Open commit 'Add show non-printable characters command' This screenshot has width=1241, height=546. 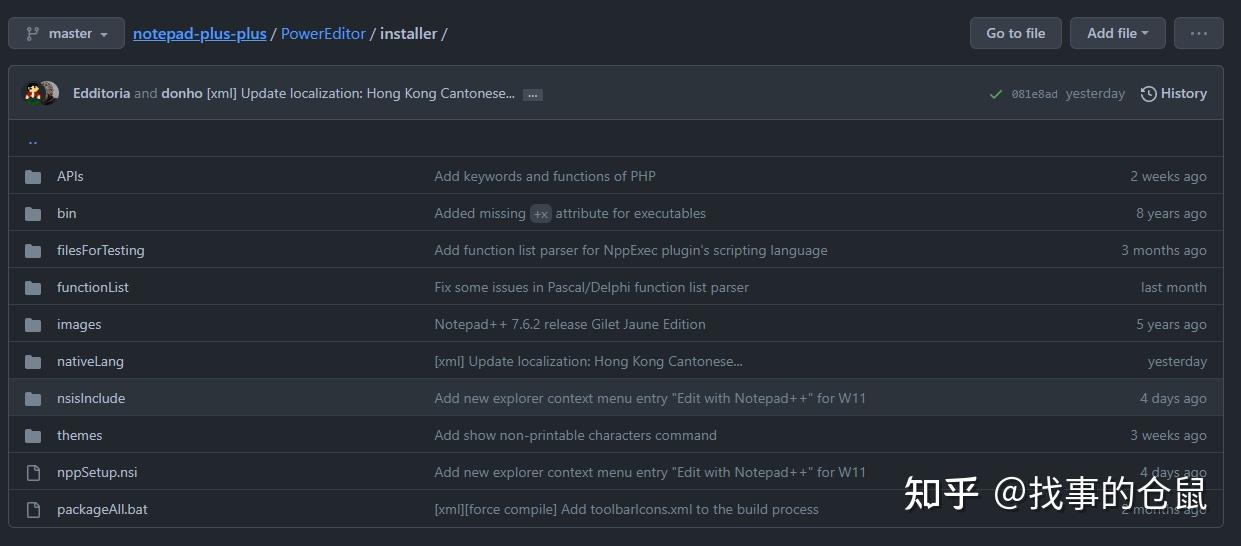pos(575,435)
